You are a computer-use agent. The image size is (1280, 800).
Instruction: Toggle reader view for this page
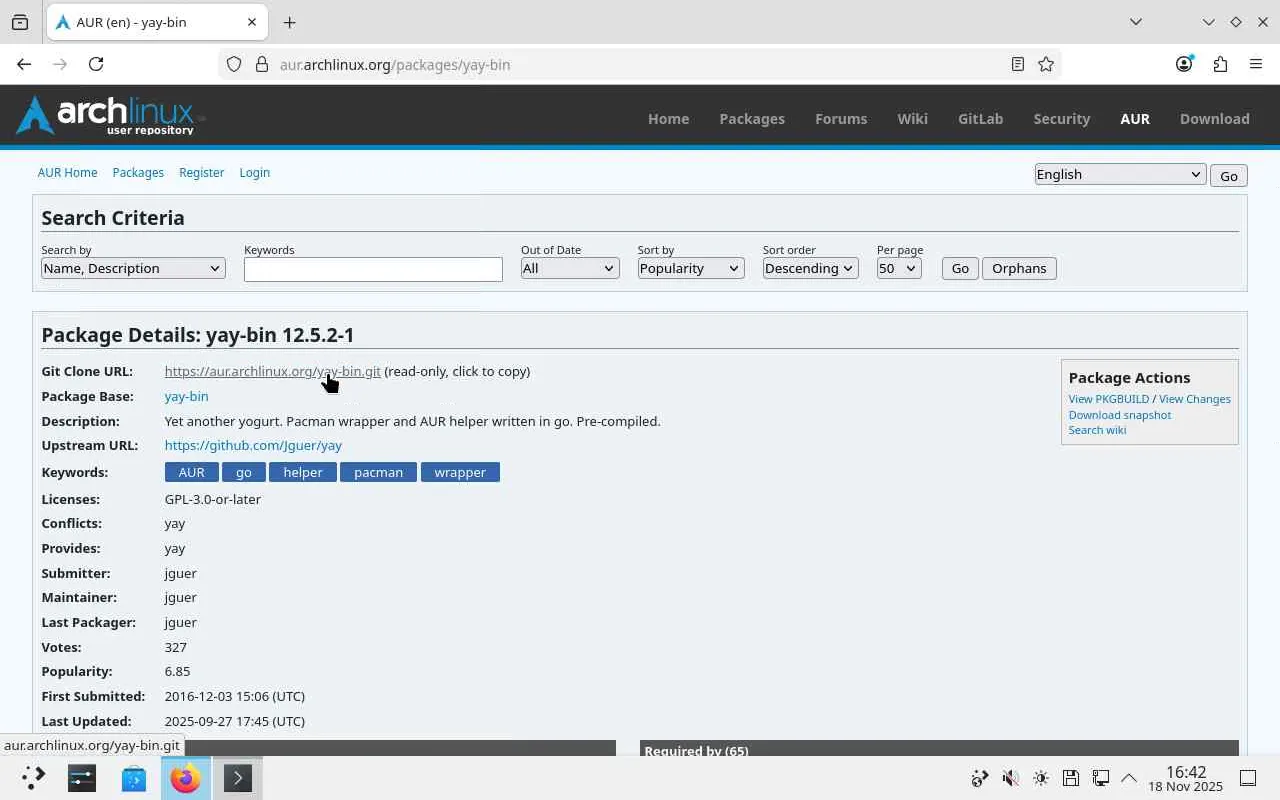(x=1017, y=64)
